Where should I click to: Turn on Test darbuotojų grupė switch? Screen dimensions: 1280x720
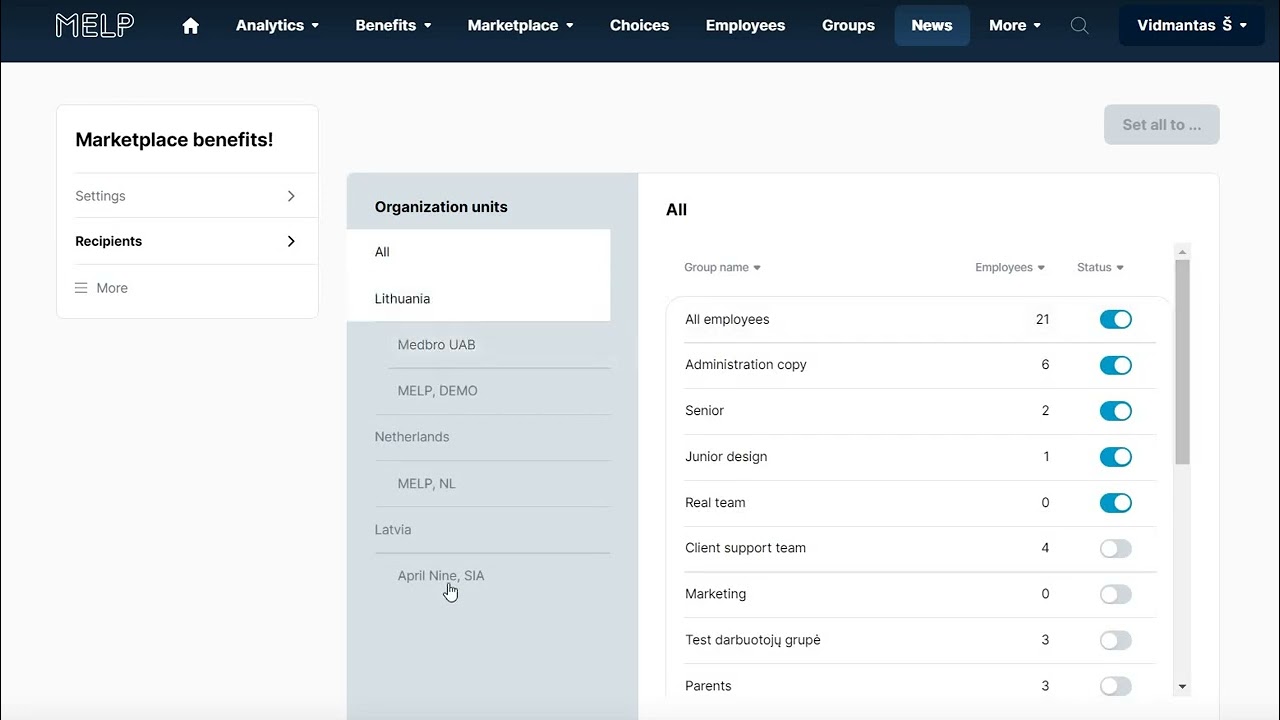tap(1115, 640)
